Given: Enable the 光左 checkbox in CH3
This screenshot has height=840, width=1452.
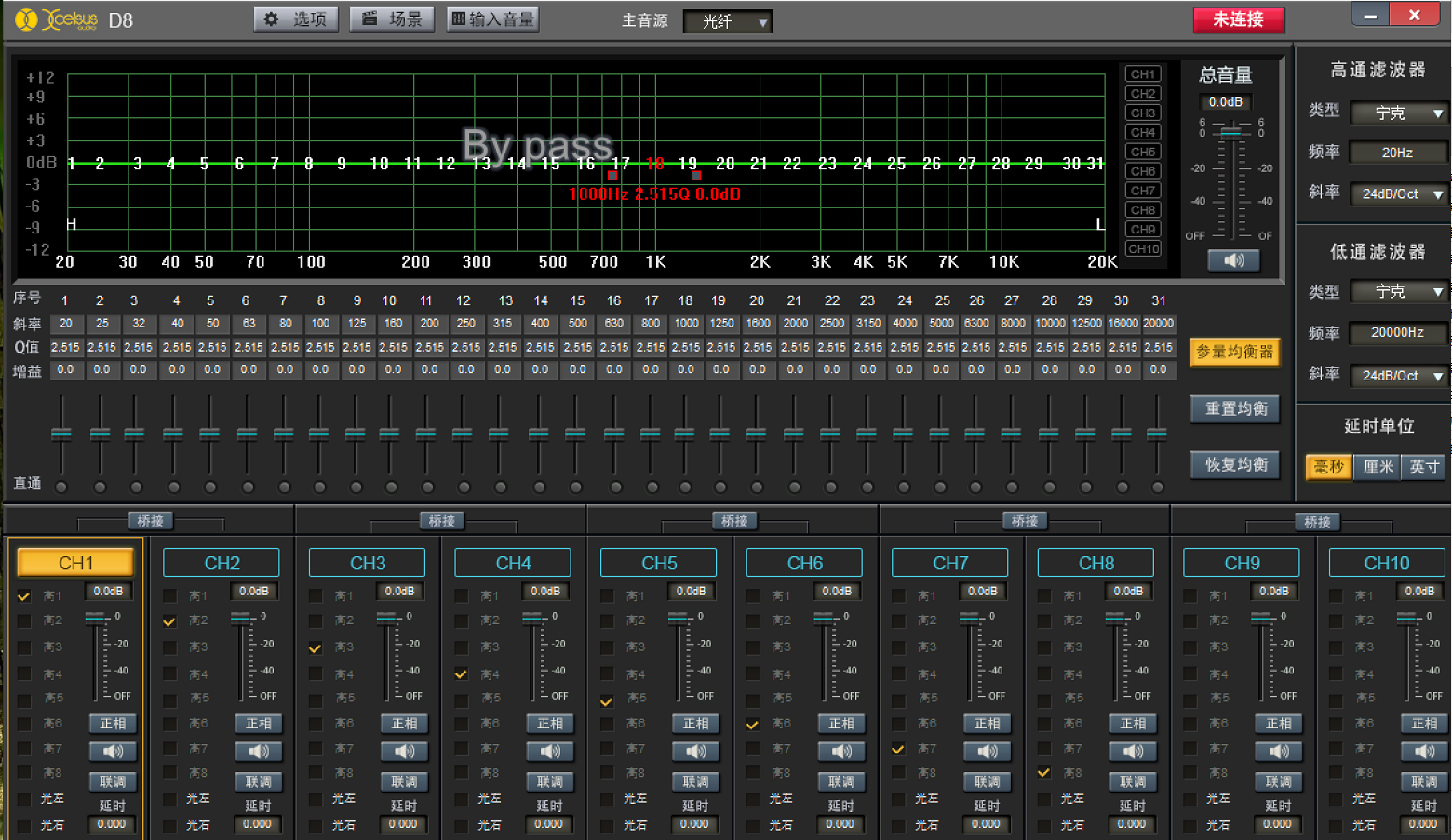Looking at the screenshot, I should coord(316,798).
